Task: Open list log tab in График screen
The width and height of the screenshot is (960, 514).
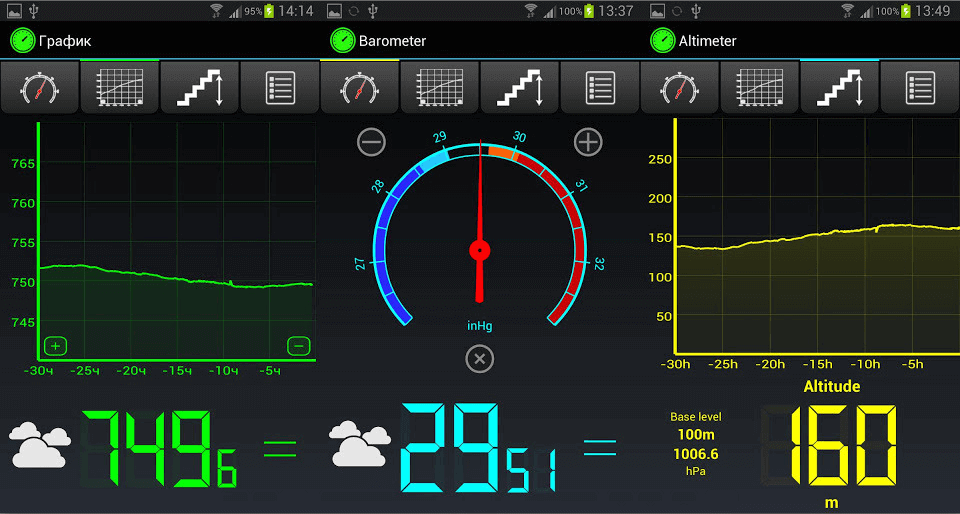Action: (280, 88)
